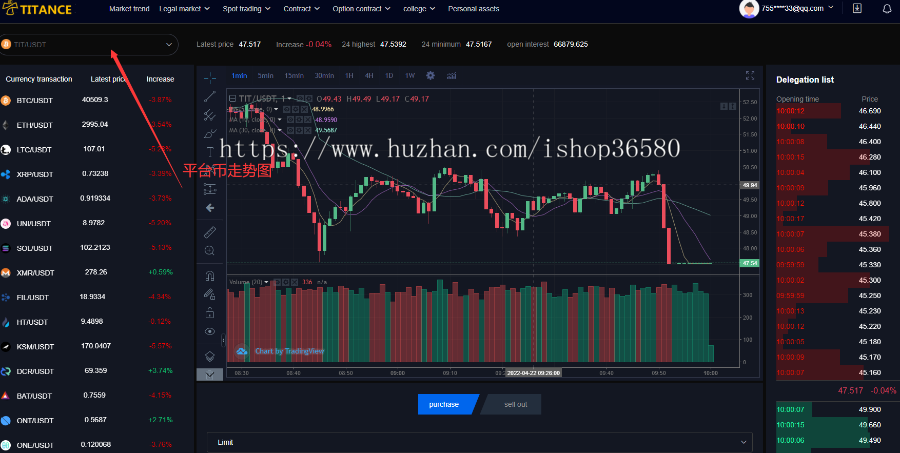Select the text annotation tool
The height and width of the screenshot is (453, 900).
210,152
